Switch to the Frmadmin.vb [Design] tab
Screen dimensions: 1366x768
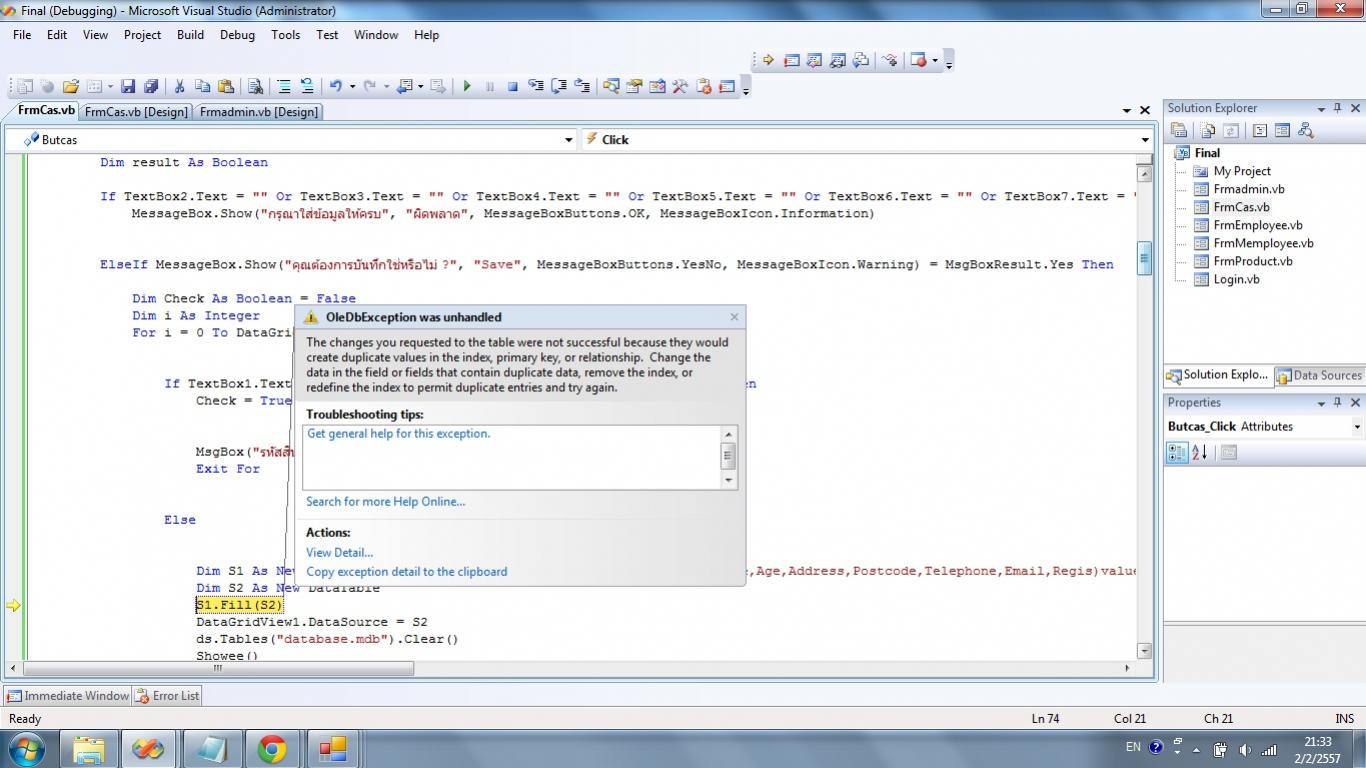(x=259, y=112)
